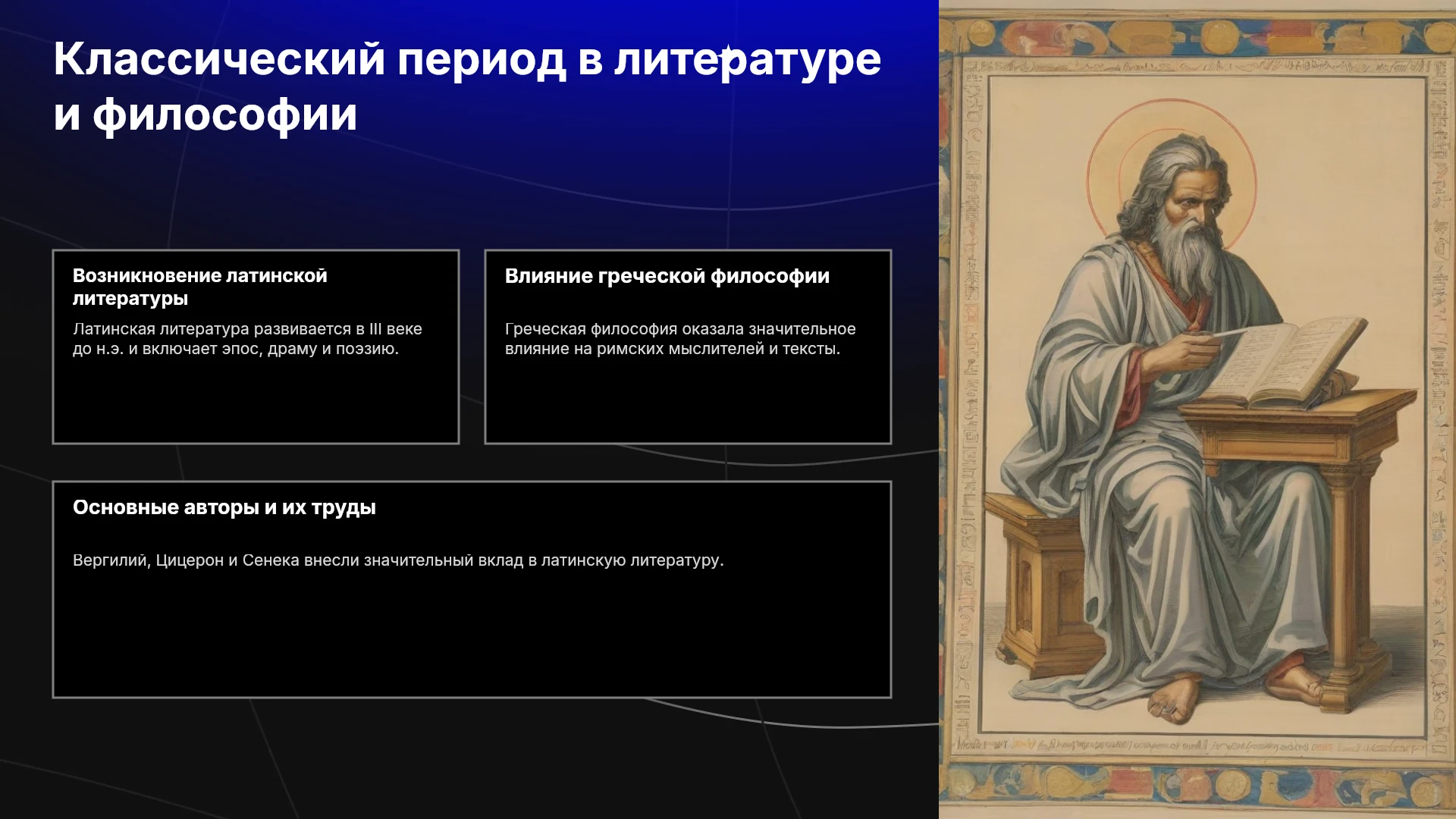Click the text about Latin literature in III веке
Viewport: 1456px width, 819px height.
pos(247,339)
